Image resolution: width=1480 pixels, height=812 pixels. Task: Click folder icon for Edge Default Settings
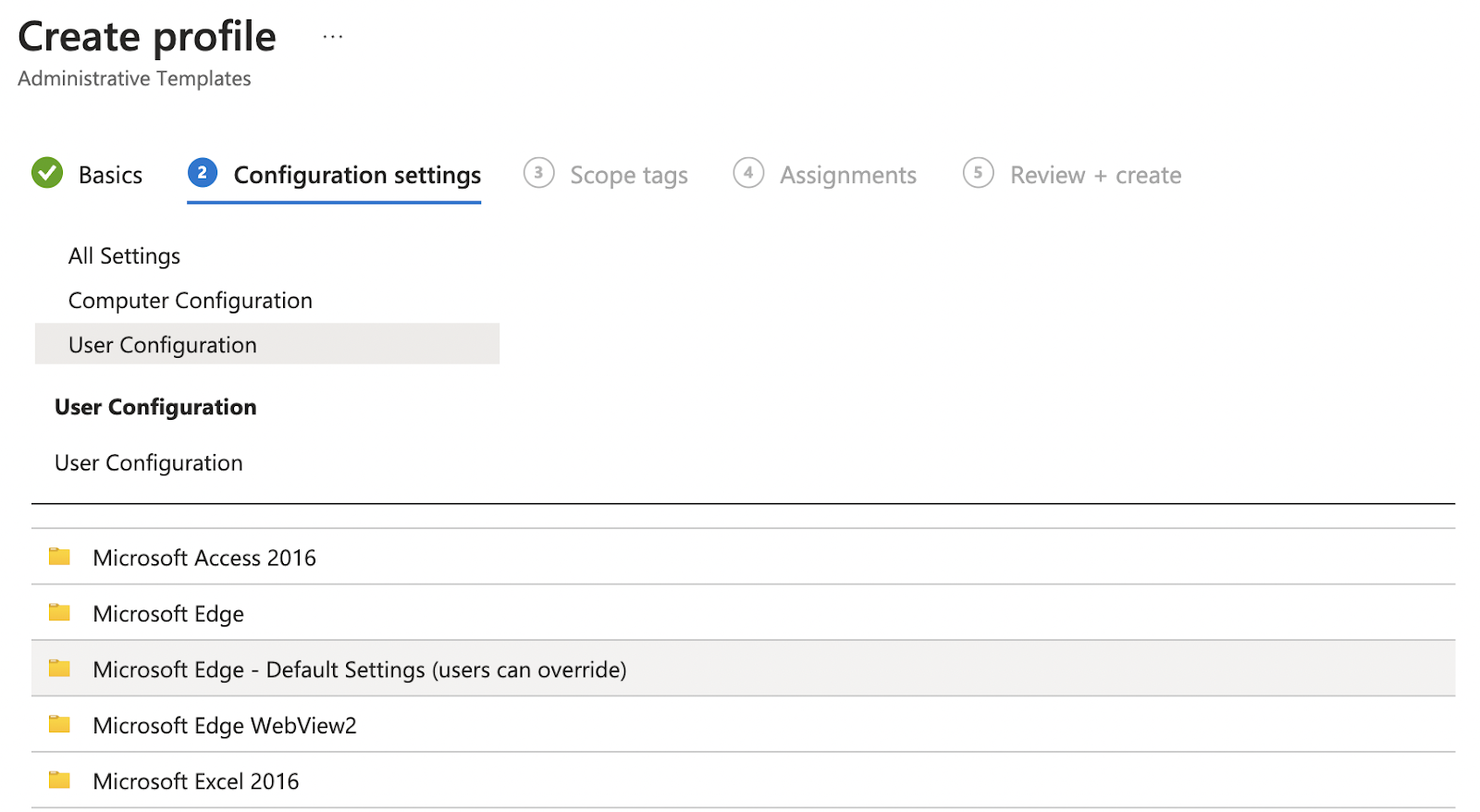pyautogui.click(x=59, y=668)
